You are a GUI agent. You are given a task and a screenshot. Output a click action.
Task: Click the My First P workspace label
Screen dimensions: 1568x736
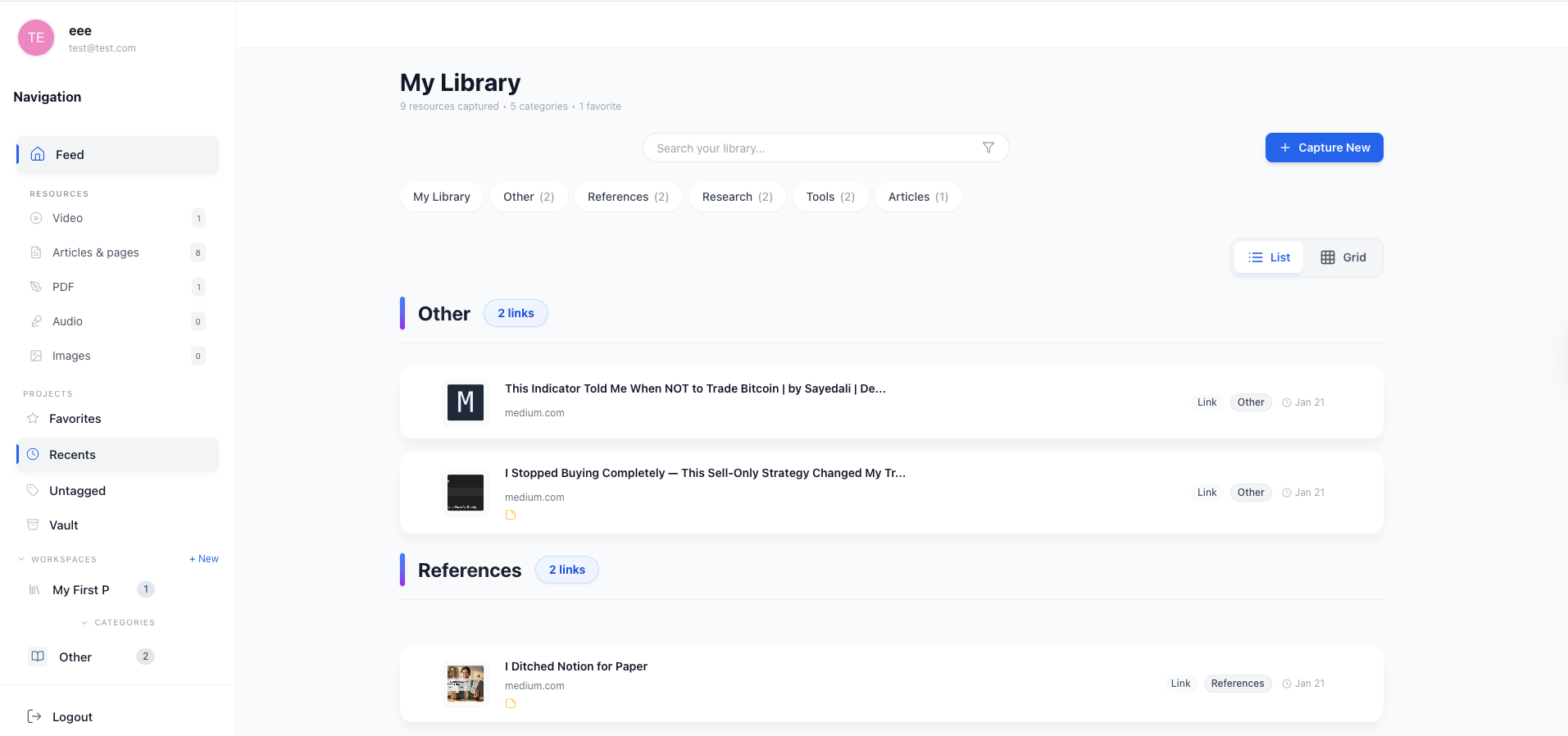(80, 589)
